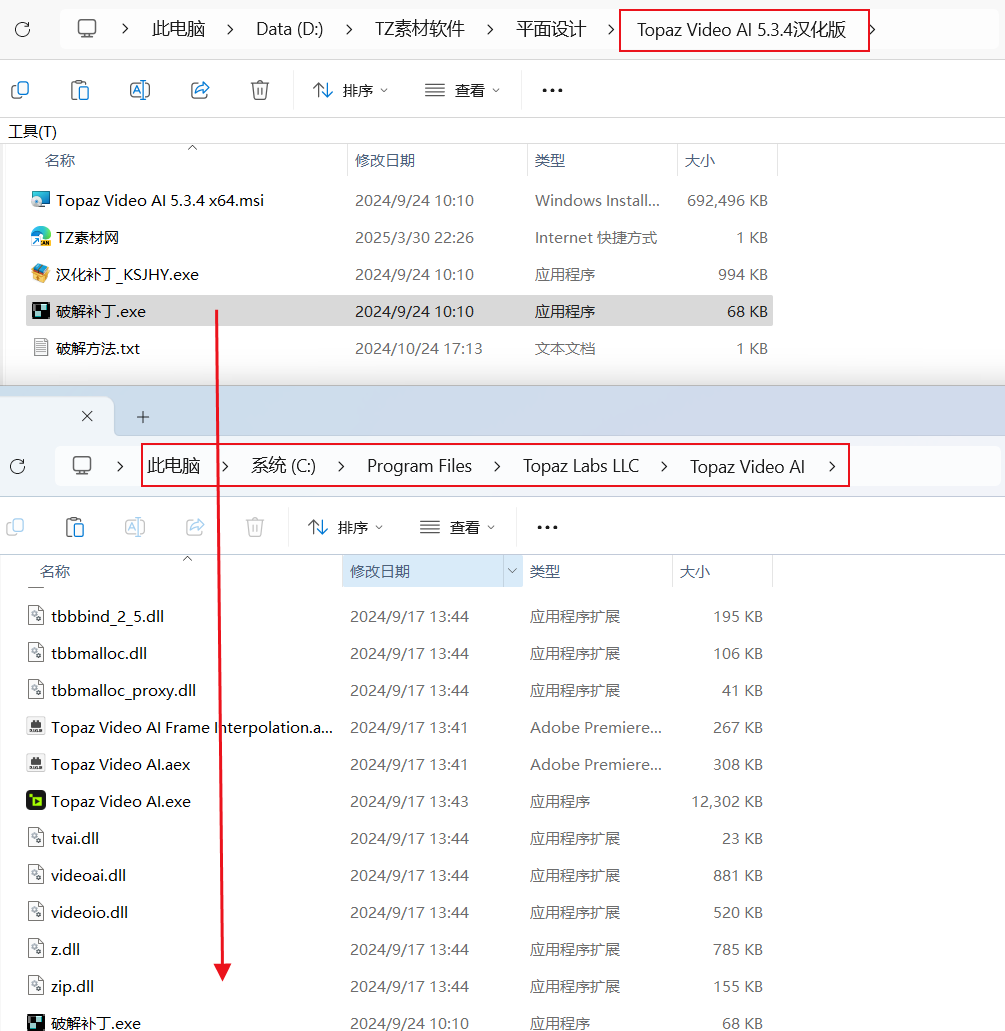
Task: Select the zip.dll file name
Action: [72, 986]
